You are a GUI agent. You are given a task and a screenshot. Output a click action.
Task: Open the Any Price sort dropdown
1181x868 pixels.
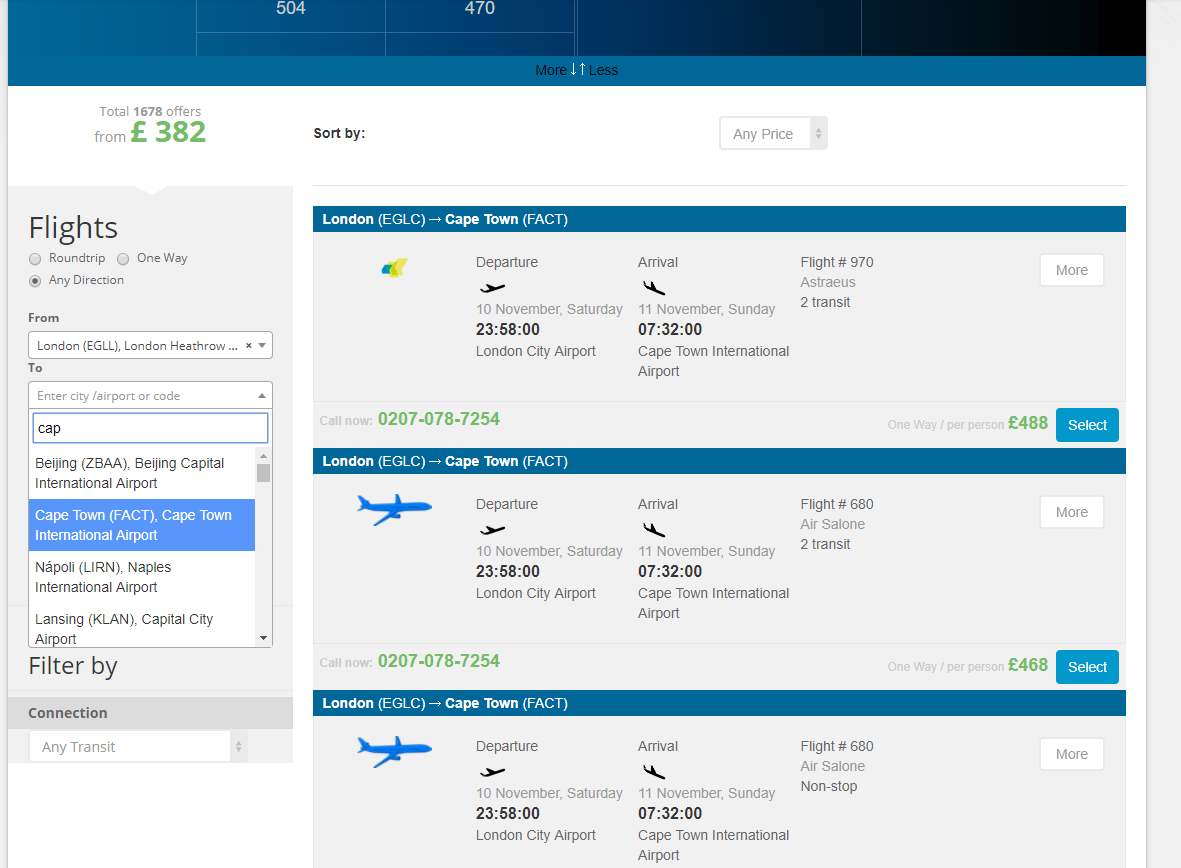coord(773,134)
